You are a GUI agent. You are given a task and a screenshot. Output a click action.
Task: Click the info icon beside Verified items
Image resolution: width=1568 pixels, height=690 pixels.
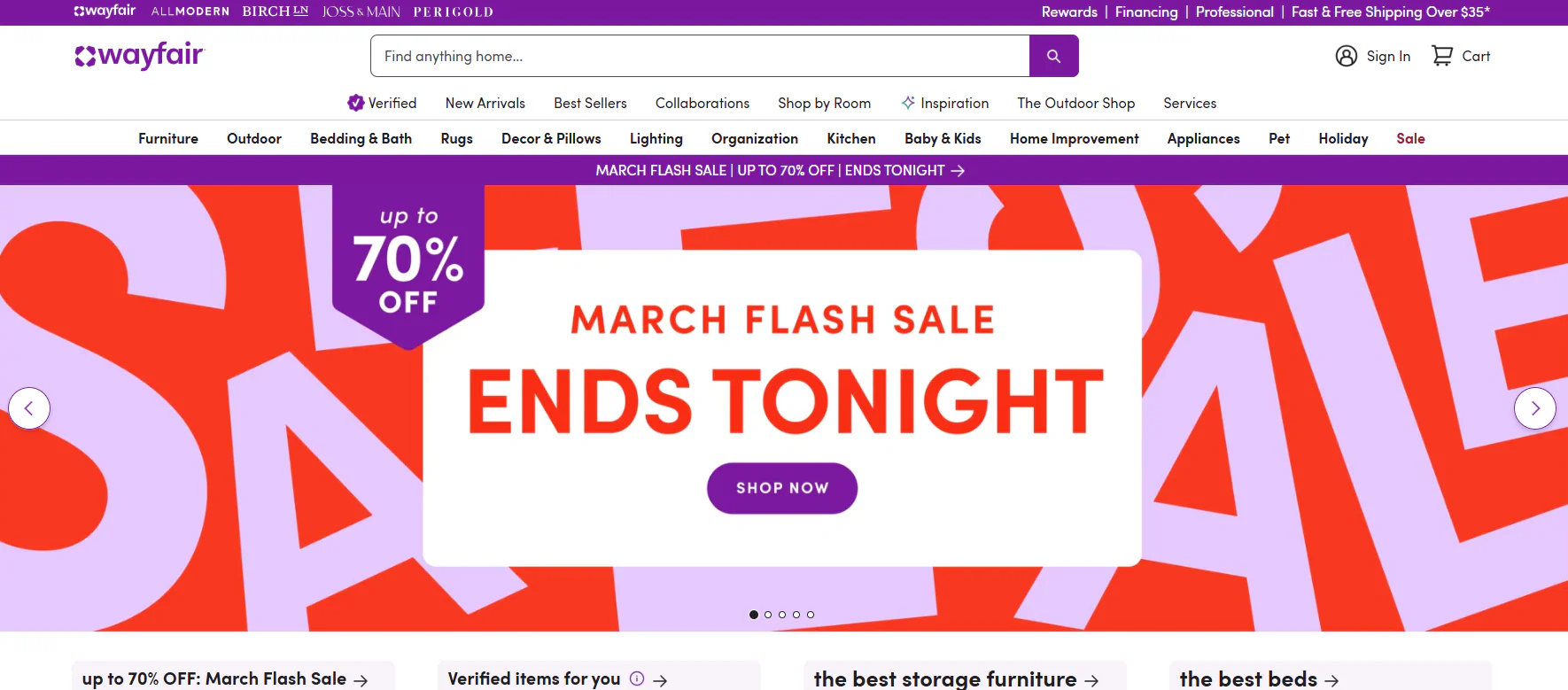(x=637, y=678)
